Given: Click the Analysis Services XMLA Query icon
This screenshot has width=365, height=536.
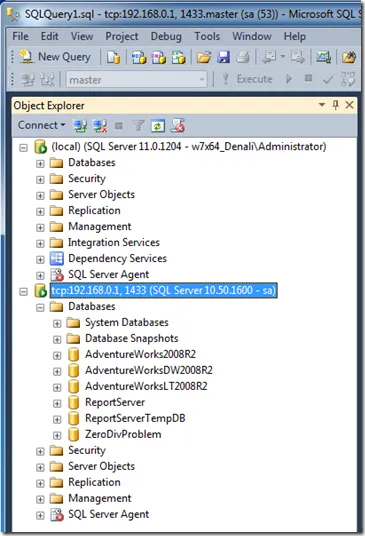Looking at the screenshot, I should 178,57.
